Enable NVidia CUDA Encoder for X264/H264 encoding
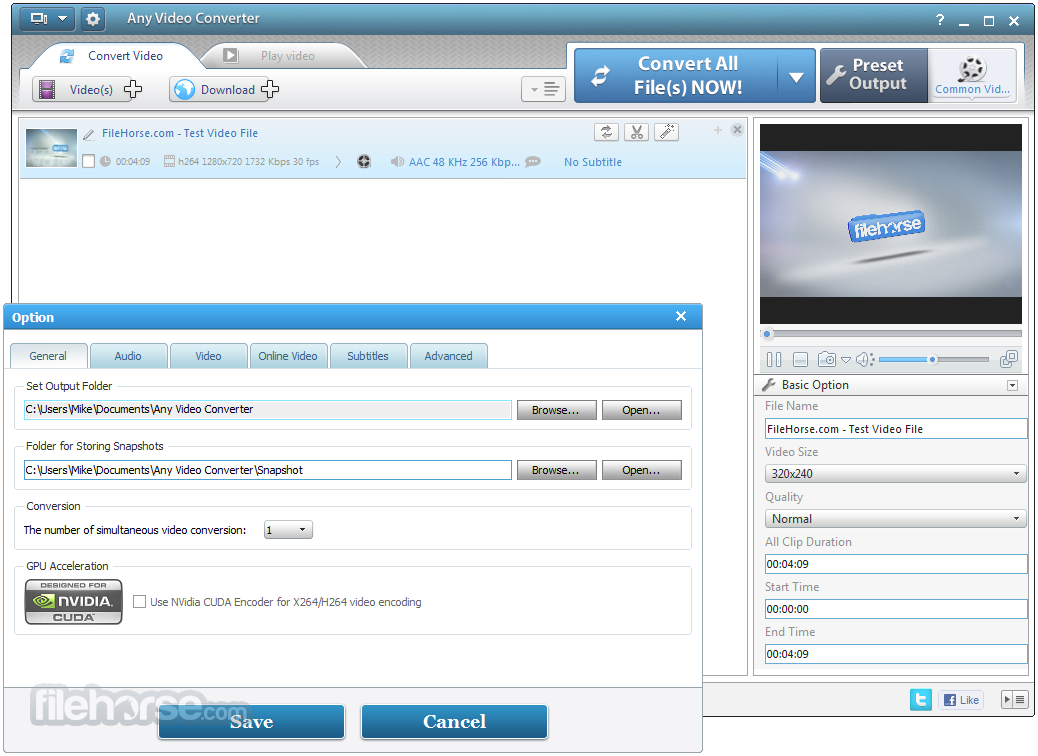1038x756 pixels. point(139,601)
